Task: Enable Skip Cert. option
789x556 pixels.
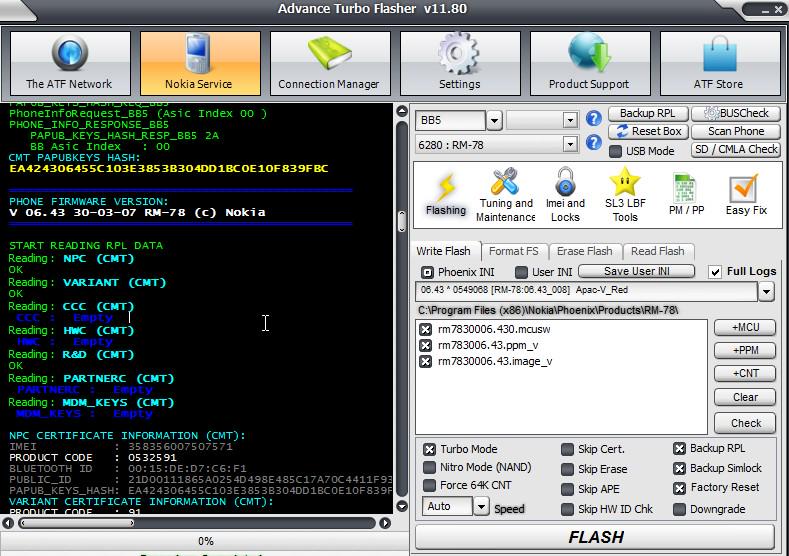Action: coord(567,449)
